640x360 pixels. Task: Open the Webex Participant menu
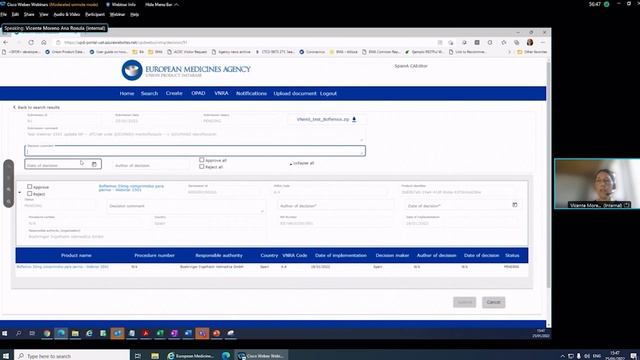click(x=95, y=14)
